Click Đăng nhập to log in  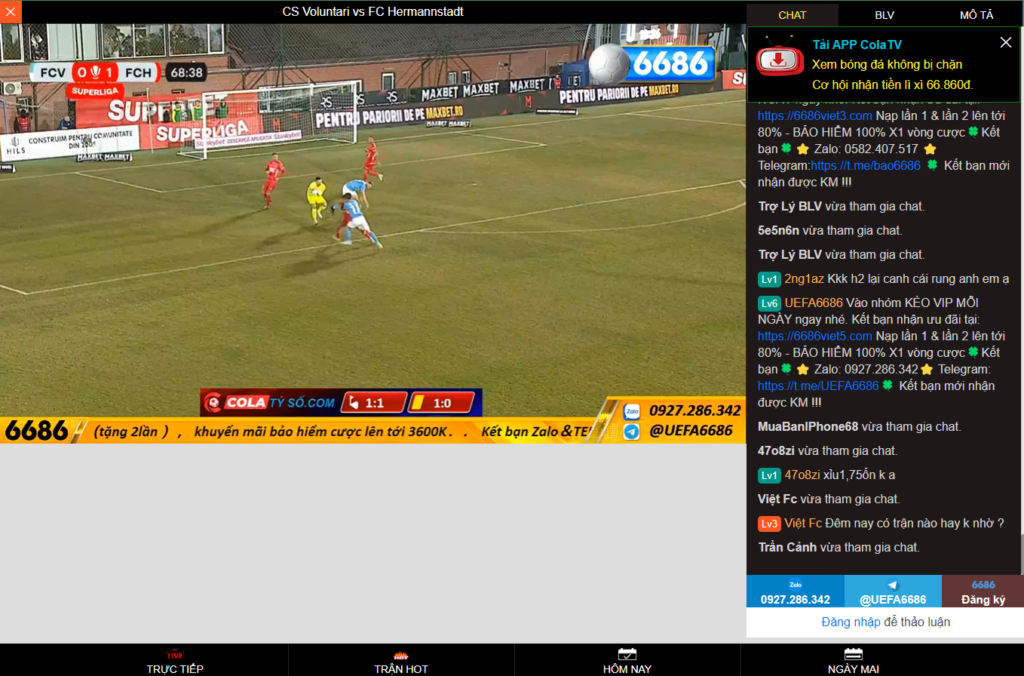(x=850, y=622)
